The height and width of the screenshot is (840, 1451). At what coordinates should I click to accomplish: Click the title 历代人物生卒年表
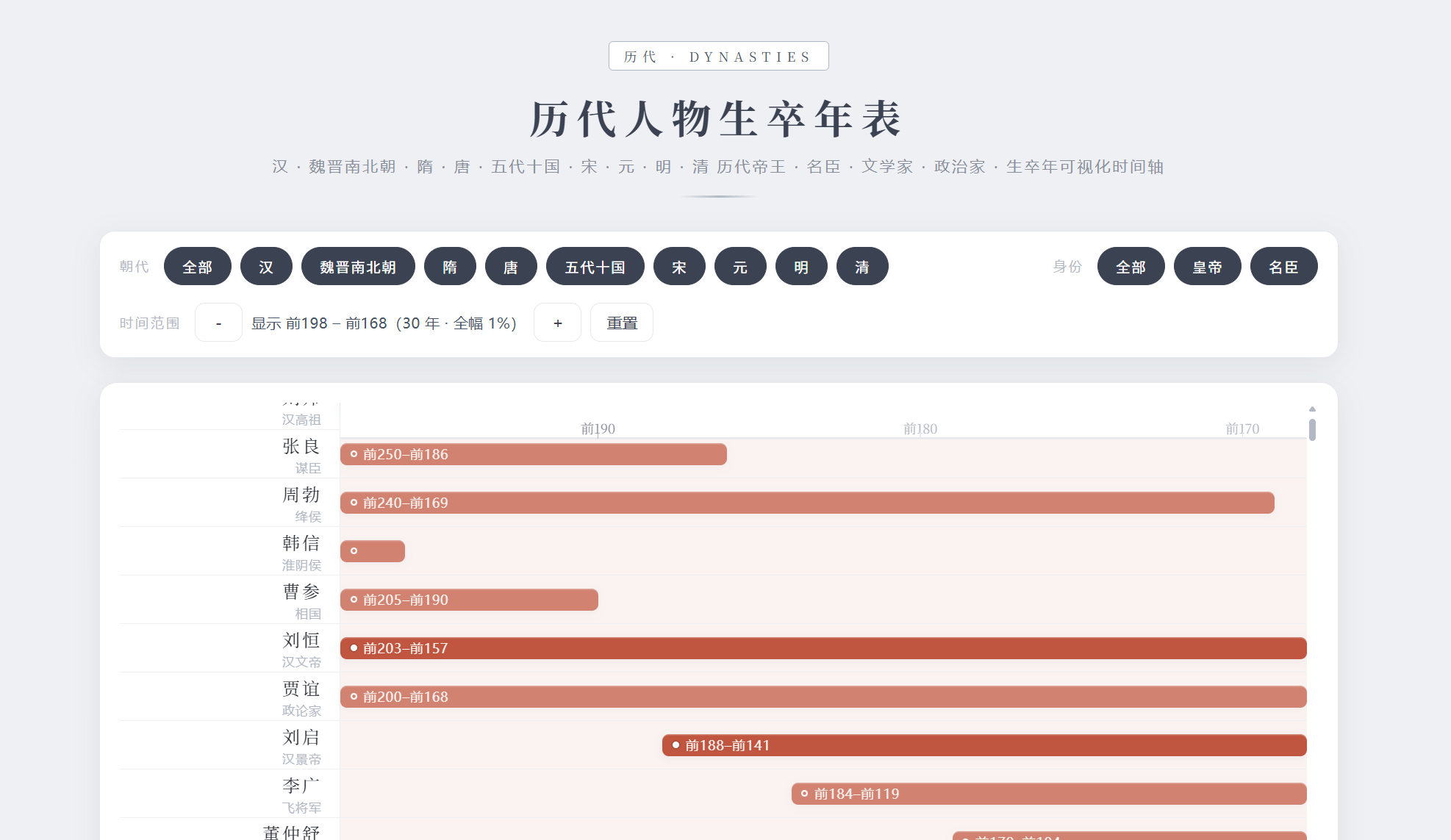(x=717, y=119)
